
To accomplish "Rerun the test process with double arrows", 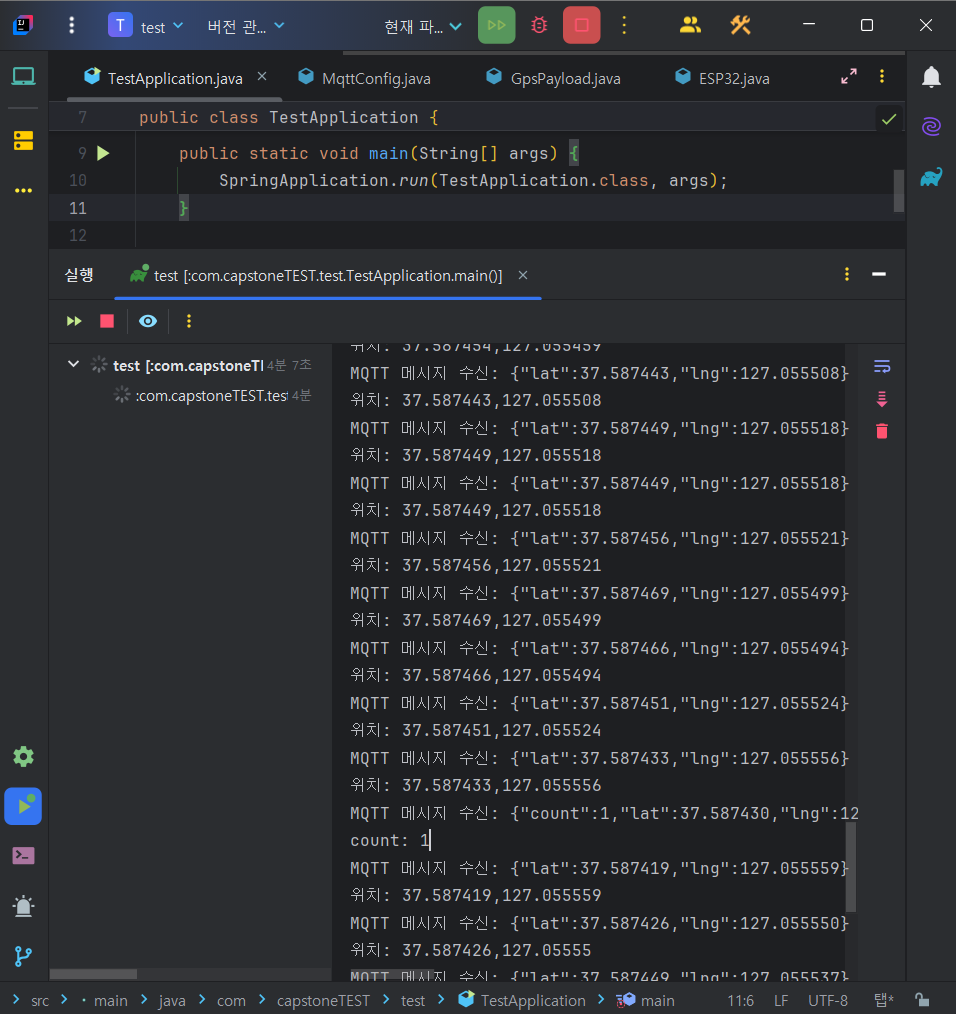I will pos(74,321).
